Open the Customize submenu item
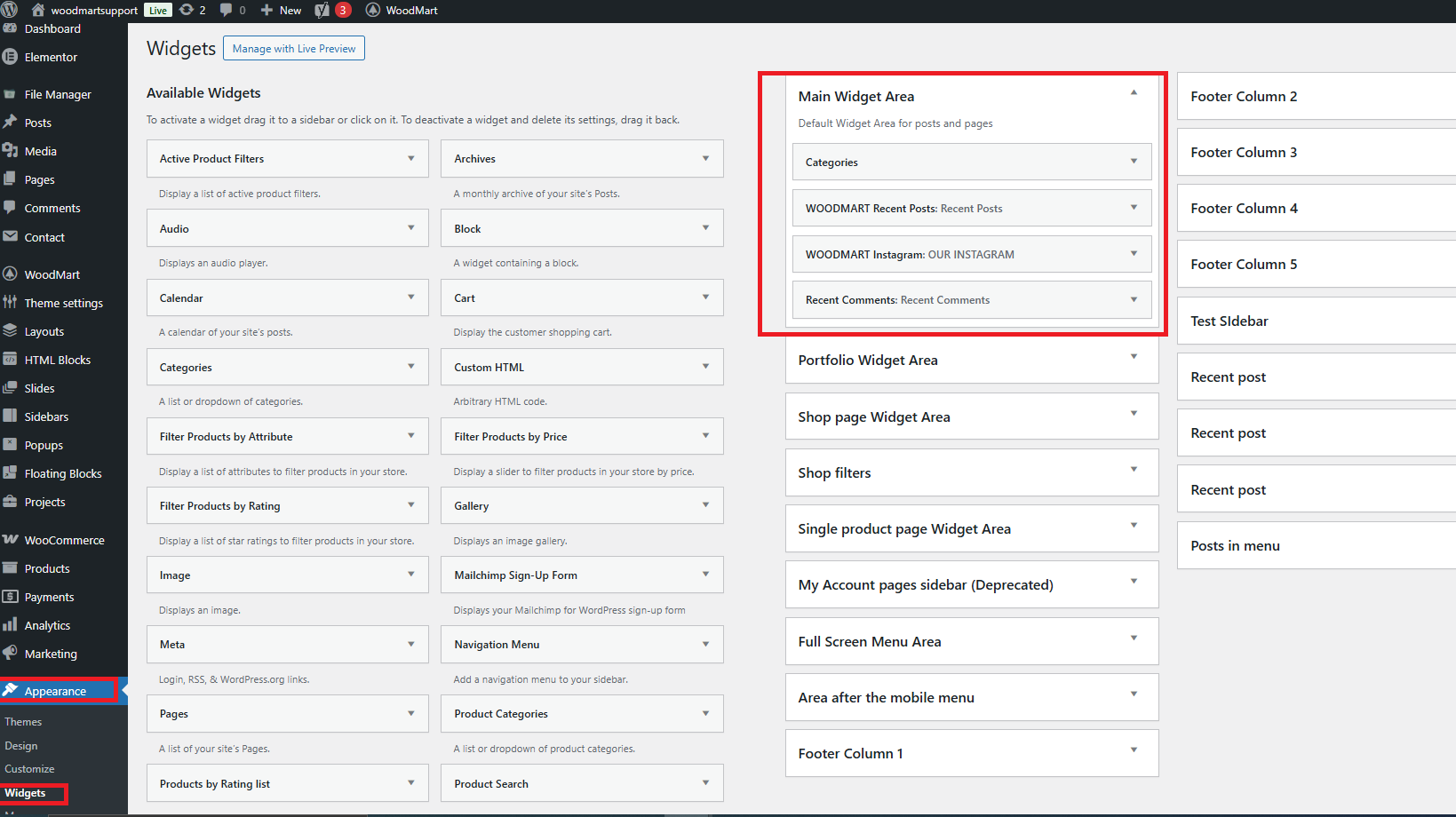The height and width of the screenshot is (817, 1456). coord(29,769)
